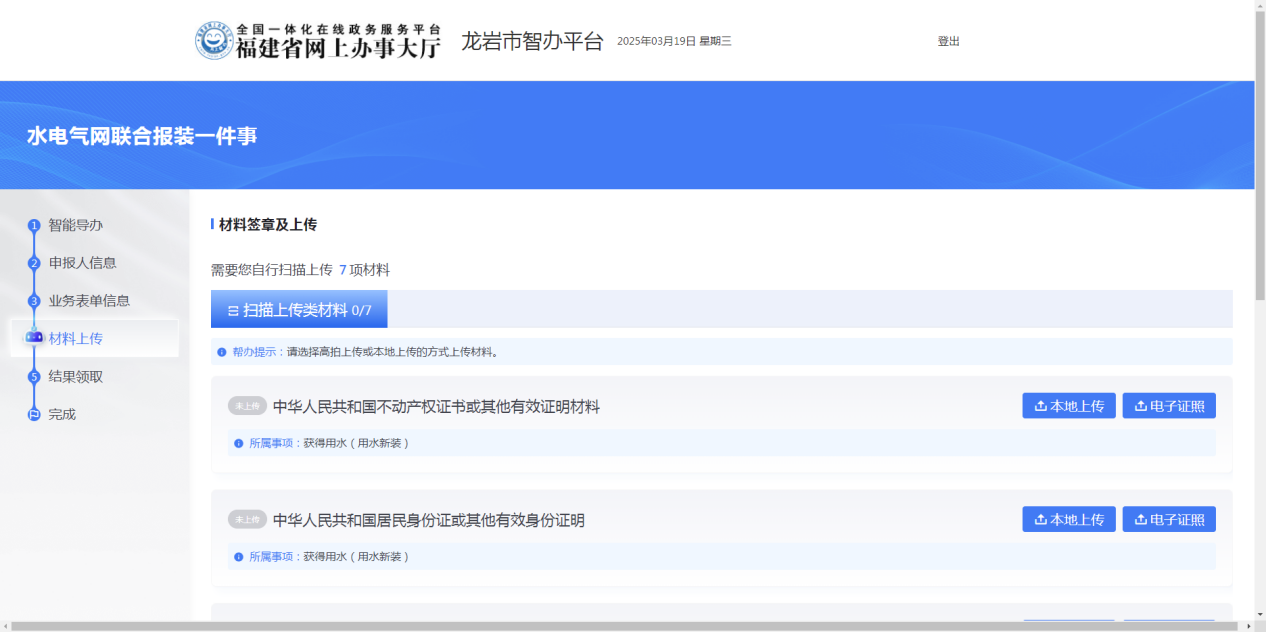Viewport: 1266px width, 632px height.
Task: Click the flag icon beside 完成
Action: click(34, 415)
